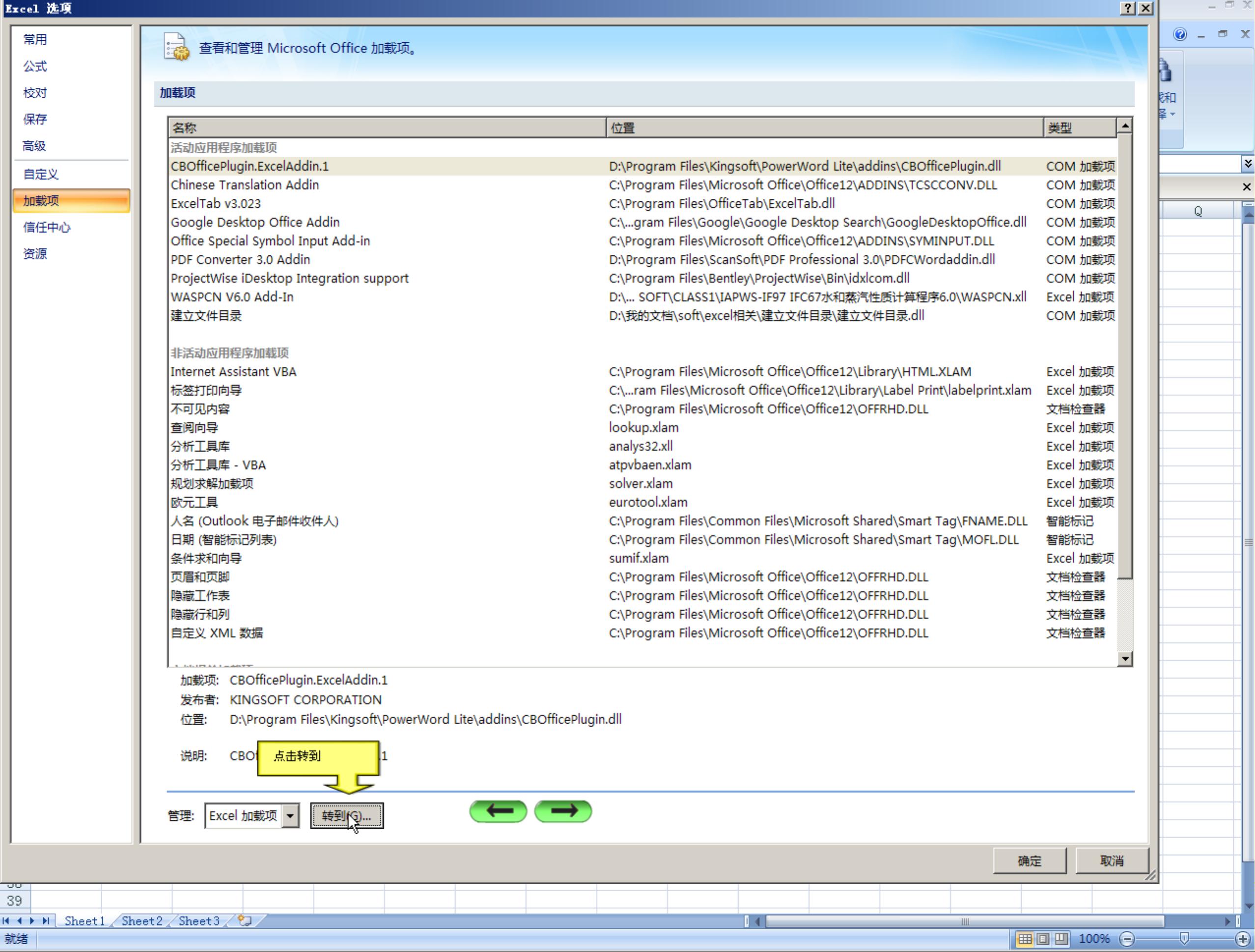The image size is (1255, 952).
Task: Select the 信任中心 category
Action: (x=47, y=227)
